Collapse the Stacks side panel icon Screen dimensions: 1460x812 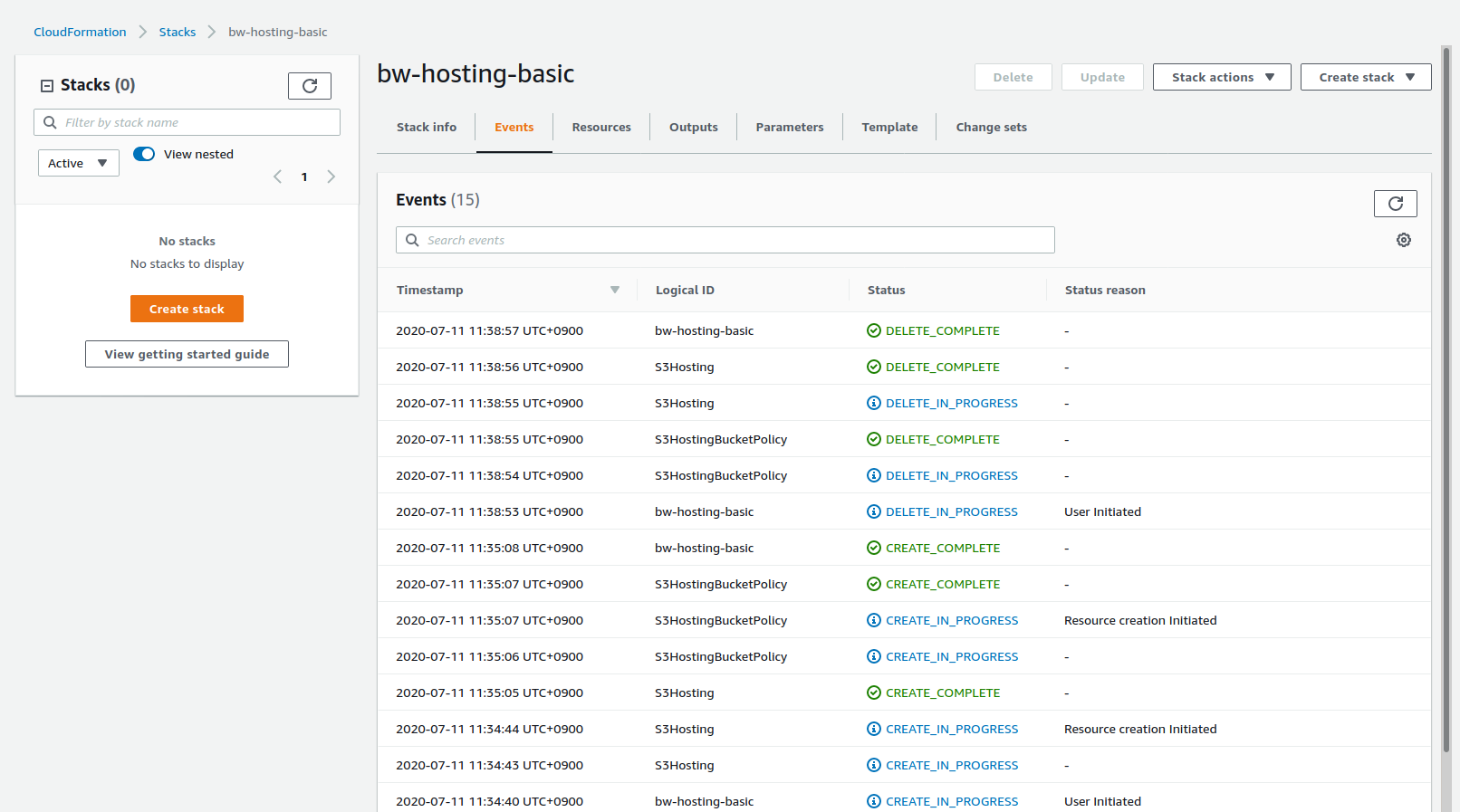click(47, 86)
